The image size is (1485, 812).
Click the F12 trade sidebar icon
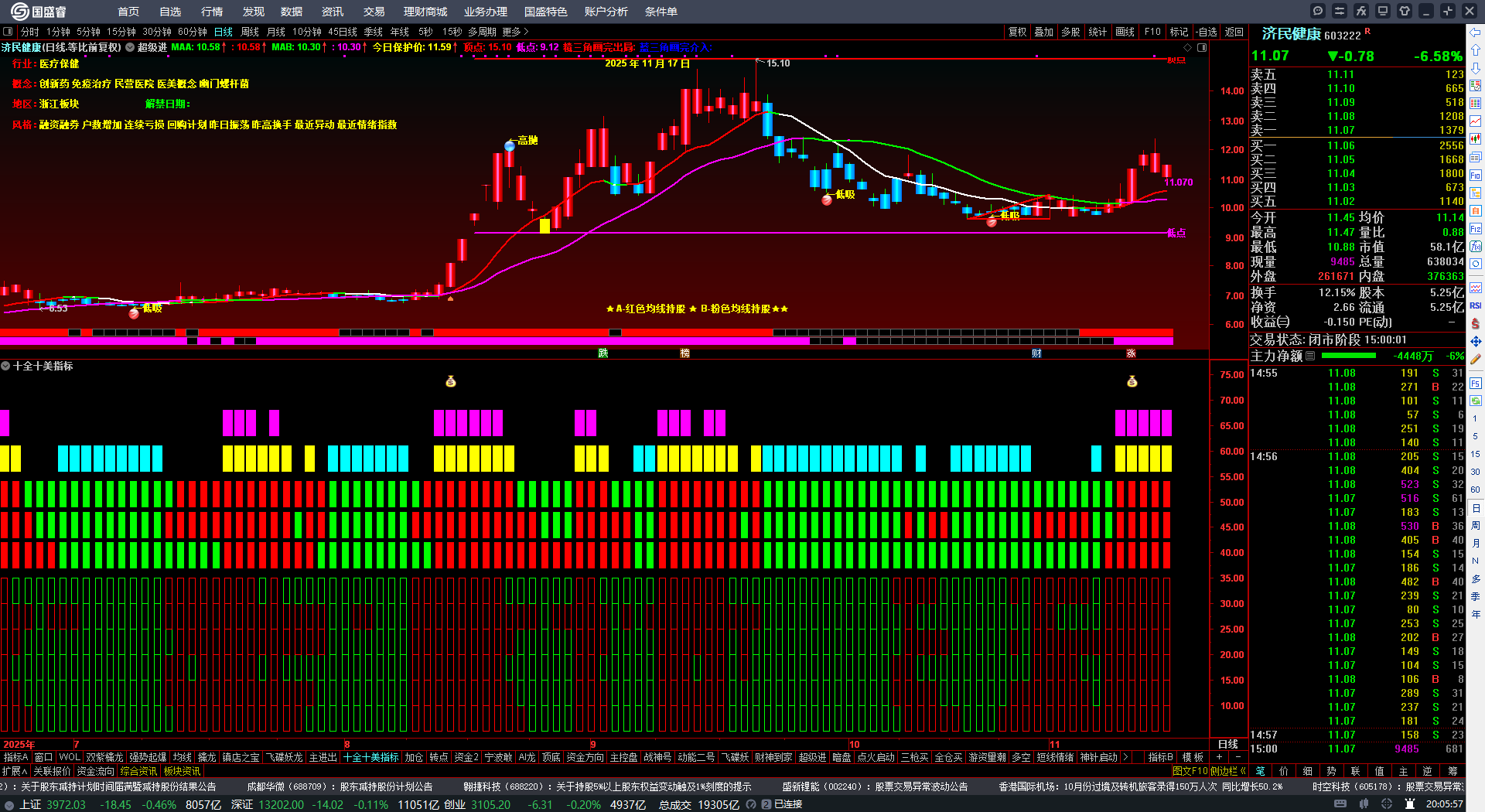(x=1476, y=229)
